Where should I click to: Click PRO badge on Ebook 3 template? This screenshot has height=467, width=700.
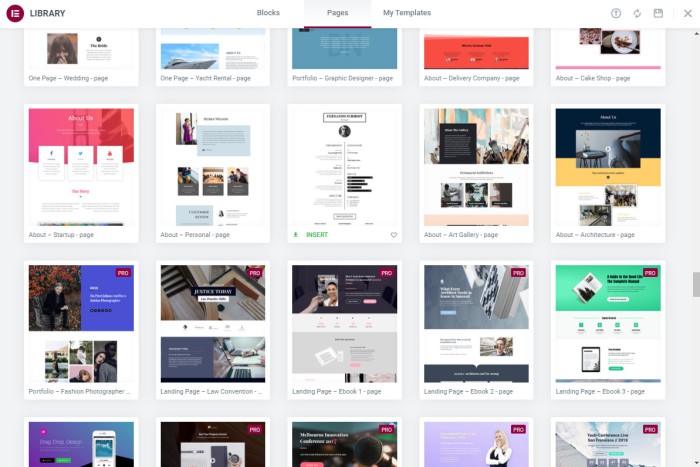click(650, 272)
